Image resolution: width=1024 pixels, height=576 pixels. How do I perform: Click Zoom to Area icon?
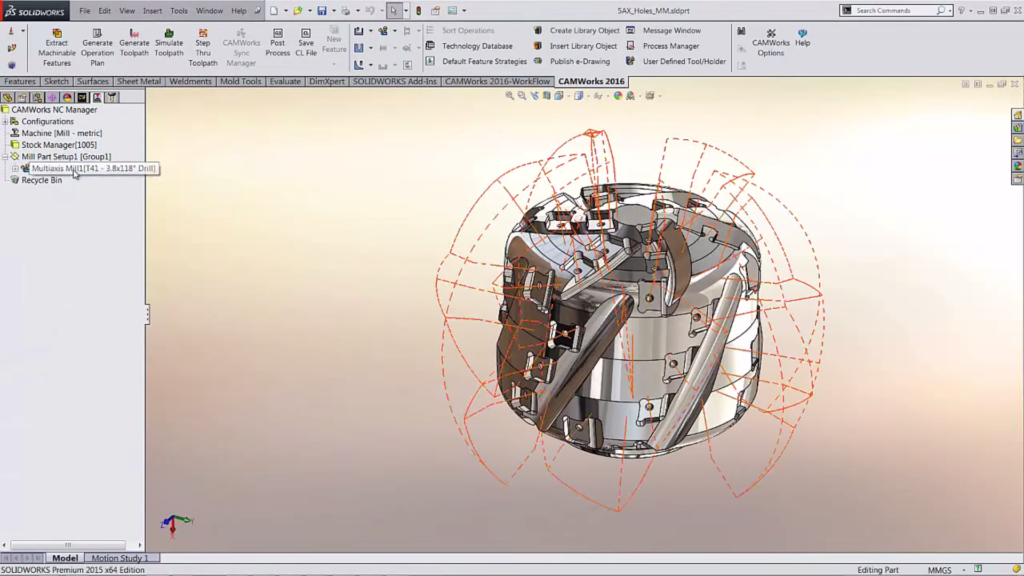pyautogui.click(x=522, y=95)
